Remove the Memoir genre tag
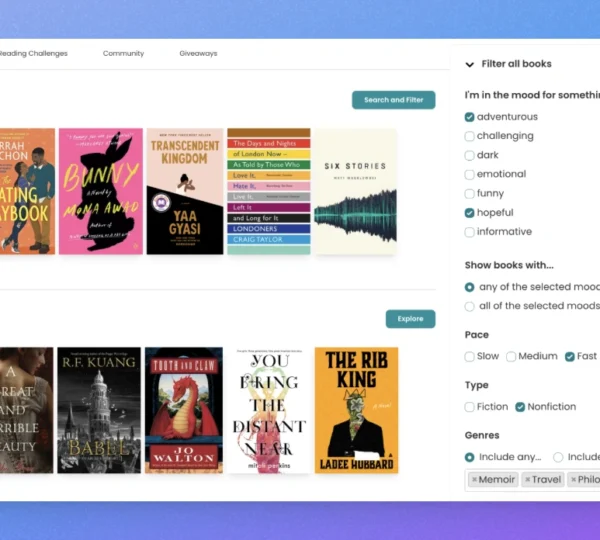The height and width of the screenshot is (540, 600). [x=475, y=480]
